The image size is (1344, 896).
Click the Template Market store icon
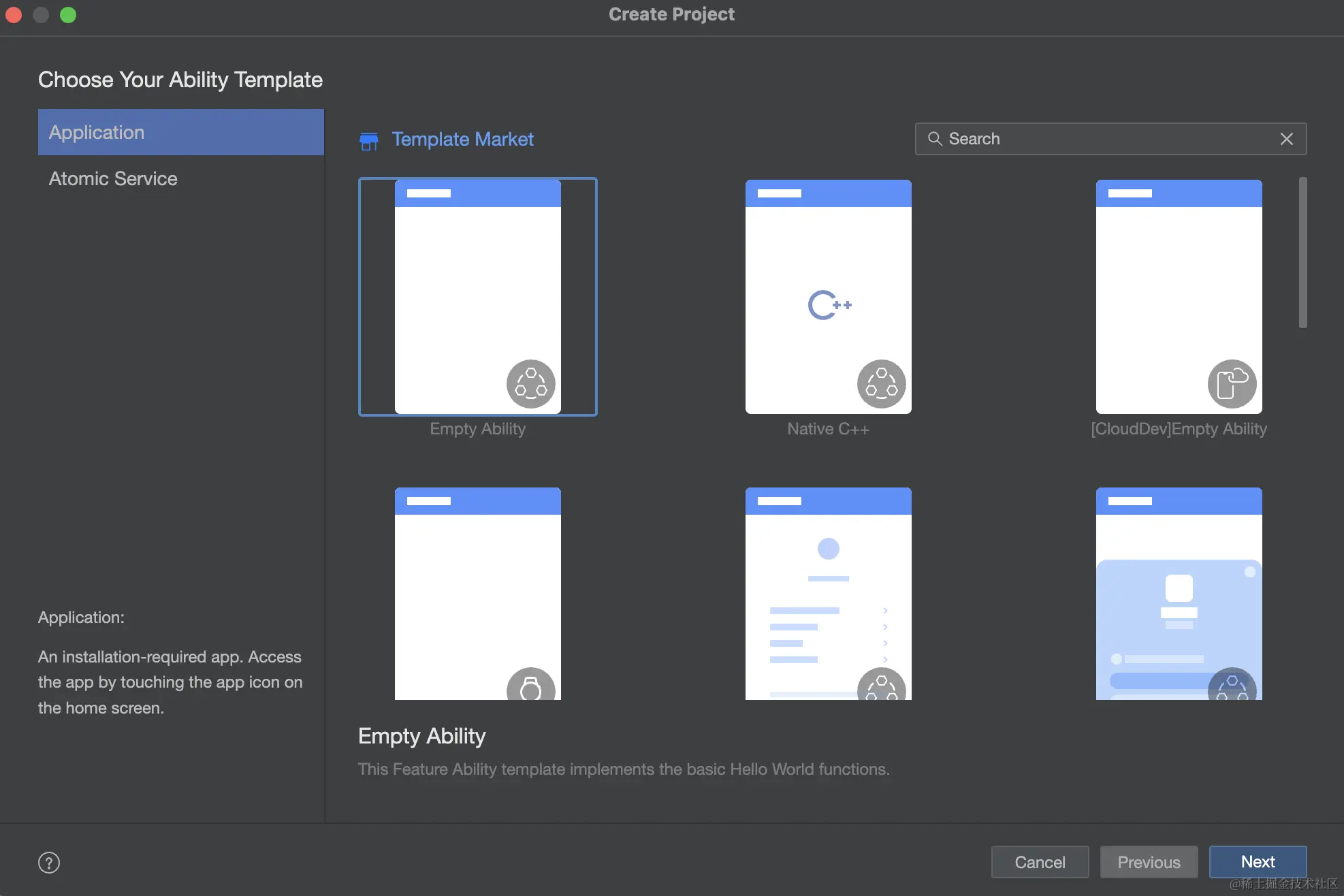(368, 141)
